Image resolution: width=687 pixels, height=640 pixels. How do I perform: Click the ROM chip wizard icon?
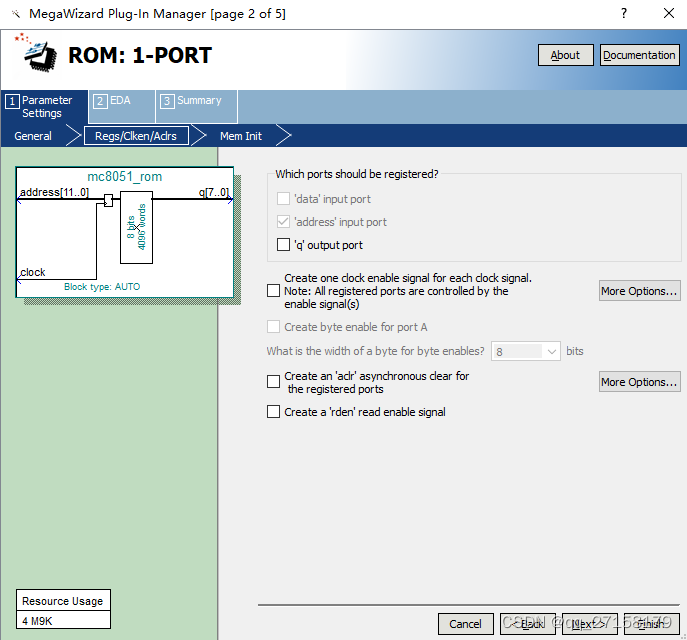click(x=36, y=54)
